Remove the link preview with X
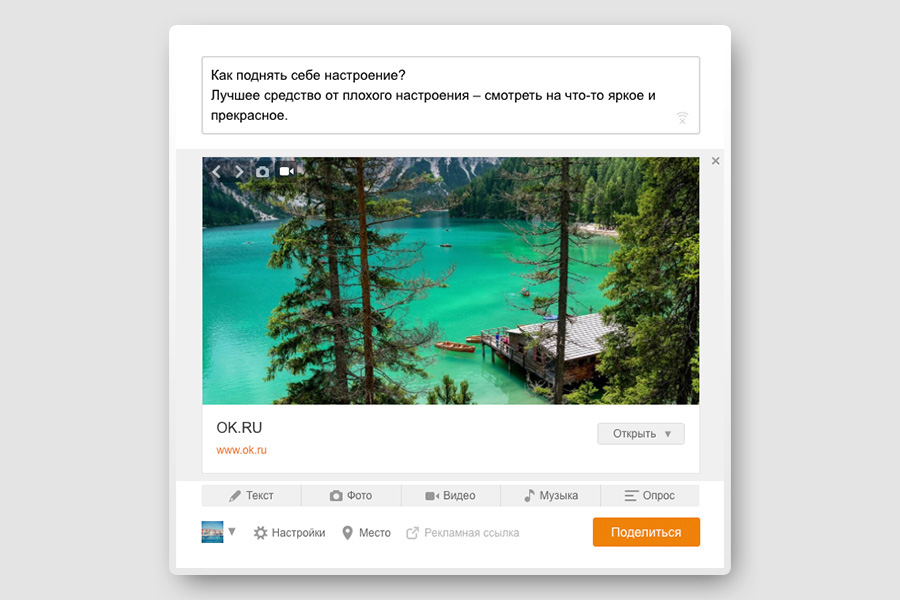 [715, 161]
